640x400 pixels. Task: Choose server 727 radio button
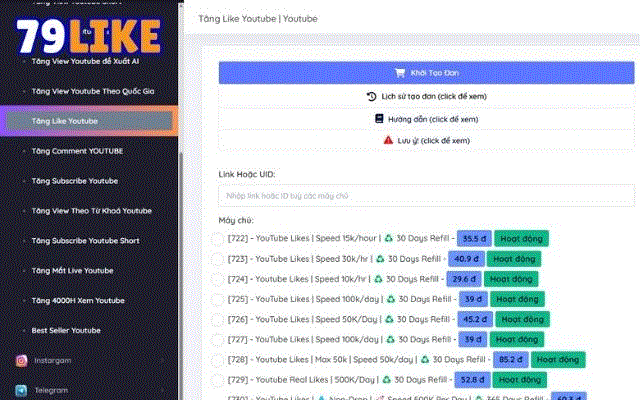[218, 340]
